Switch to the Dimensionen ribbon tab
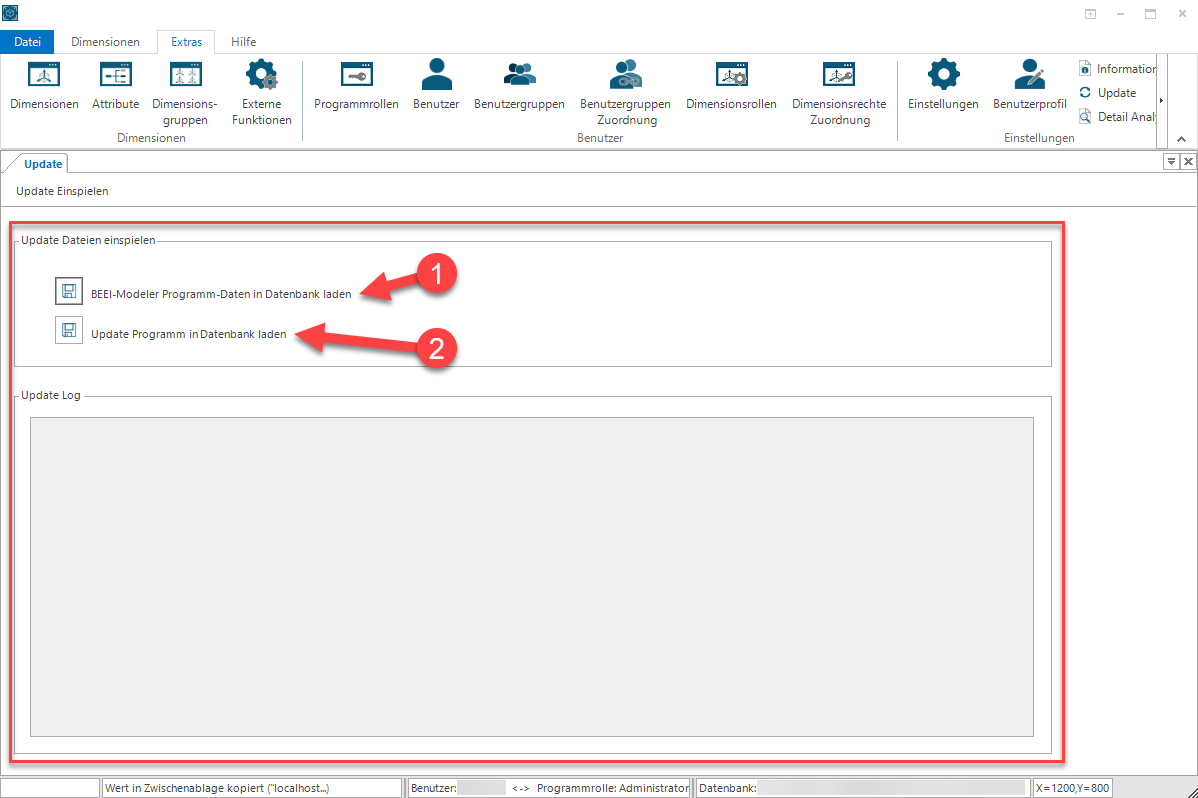The width and height of the screenshot is (1198, 798). click(x=105, y=42)
